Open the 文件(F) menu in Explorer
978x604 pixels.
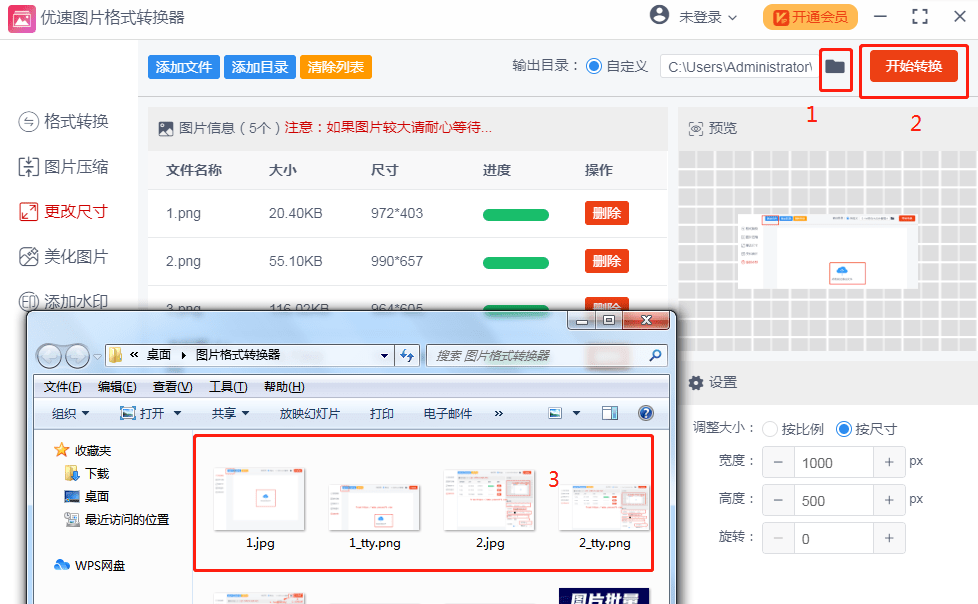pyautogui.click(x=62, y=387)
